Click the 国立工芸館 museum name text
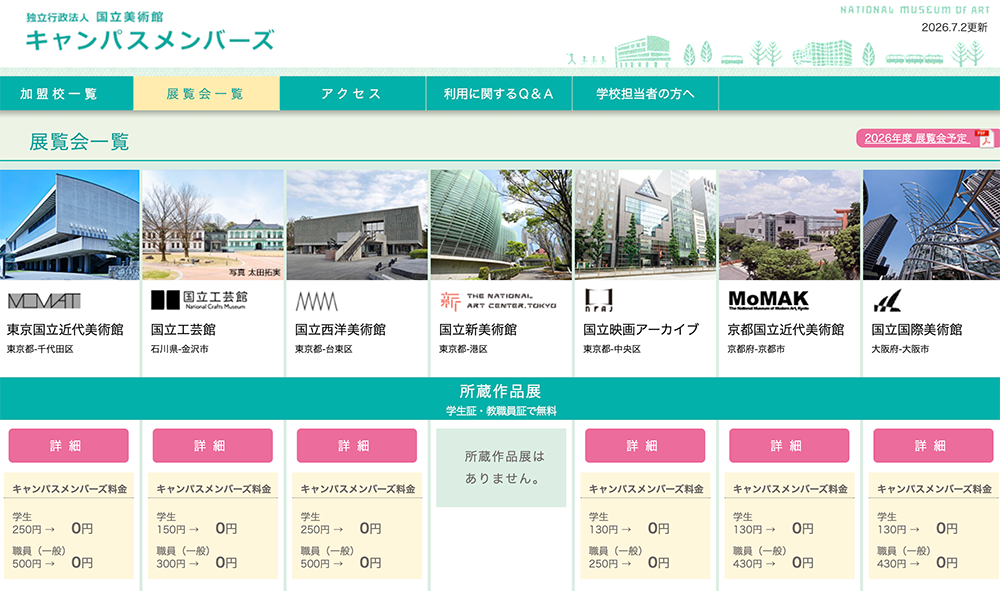Viewport: 1000px width, 591px height. click(x=183, y=330)
